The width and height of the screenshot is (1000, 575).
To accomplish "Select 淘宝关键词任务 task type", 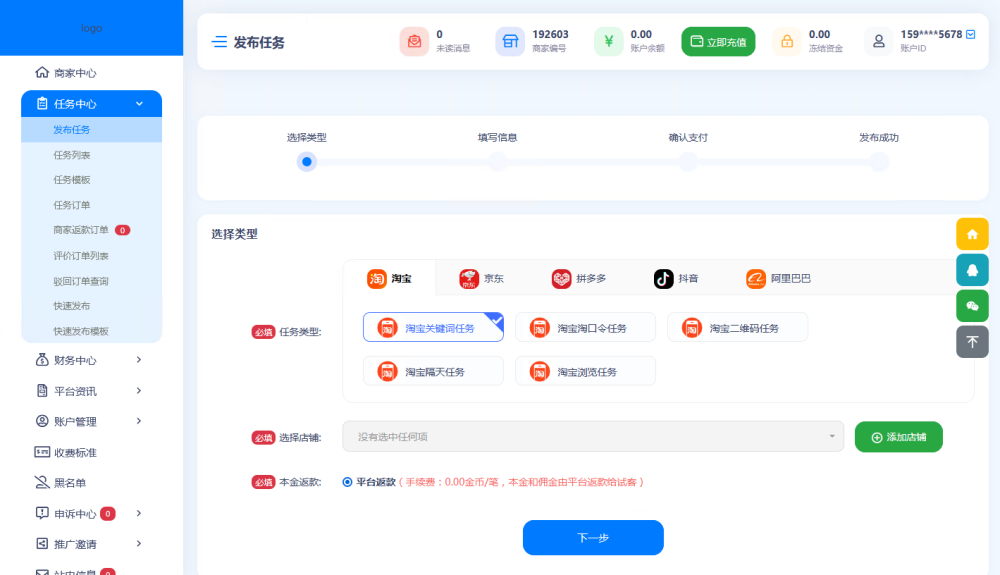I will (x=433, y=327).
